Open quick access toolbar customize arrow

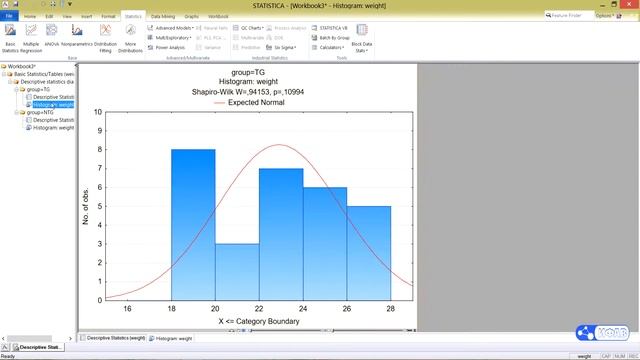[x=70, y=4]
